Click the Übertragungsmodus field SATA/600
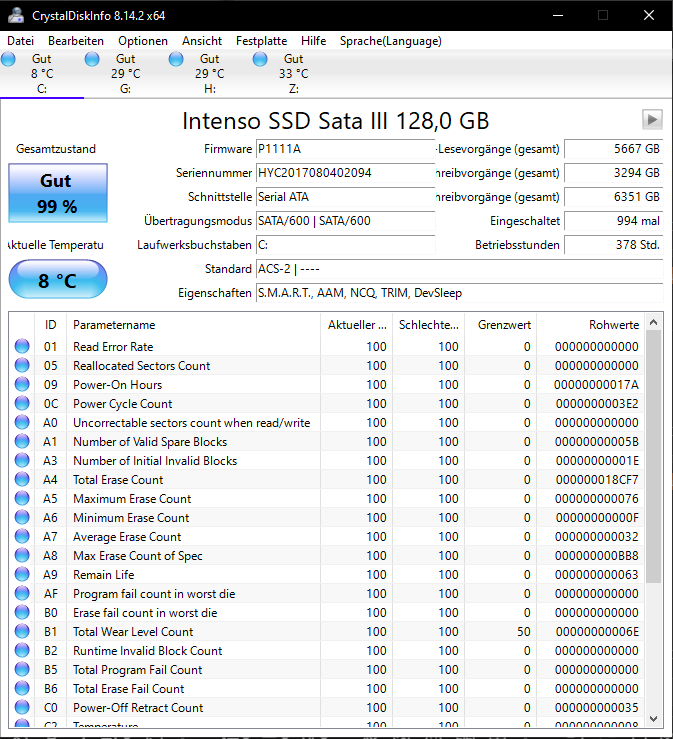The image size is (673, 739). (345, 221)
